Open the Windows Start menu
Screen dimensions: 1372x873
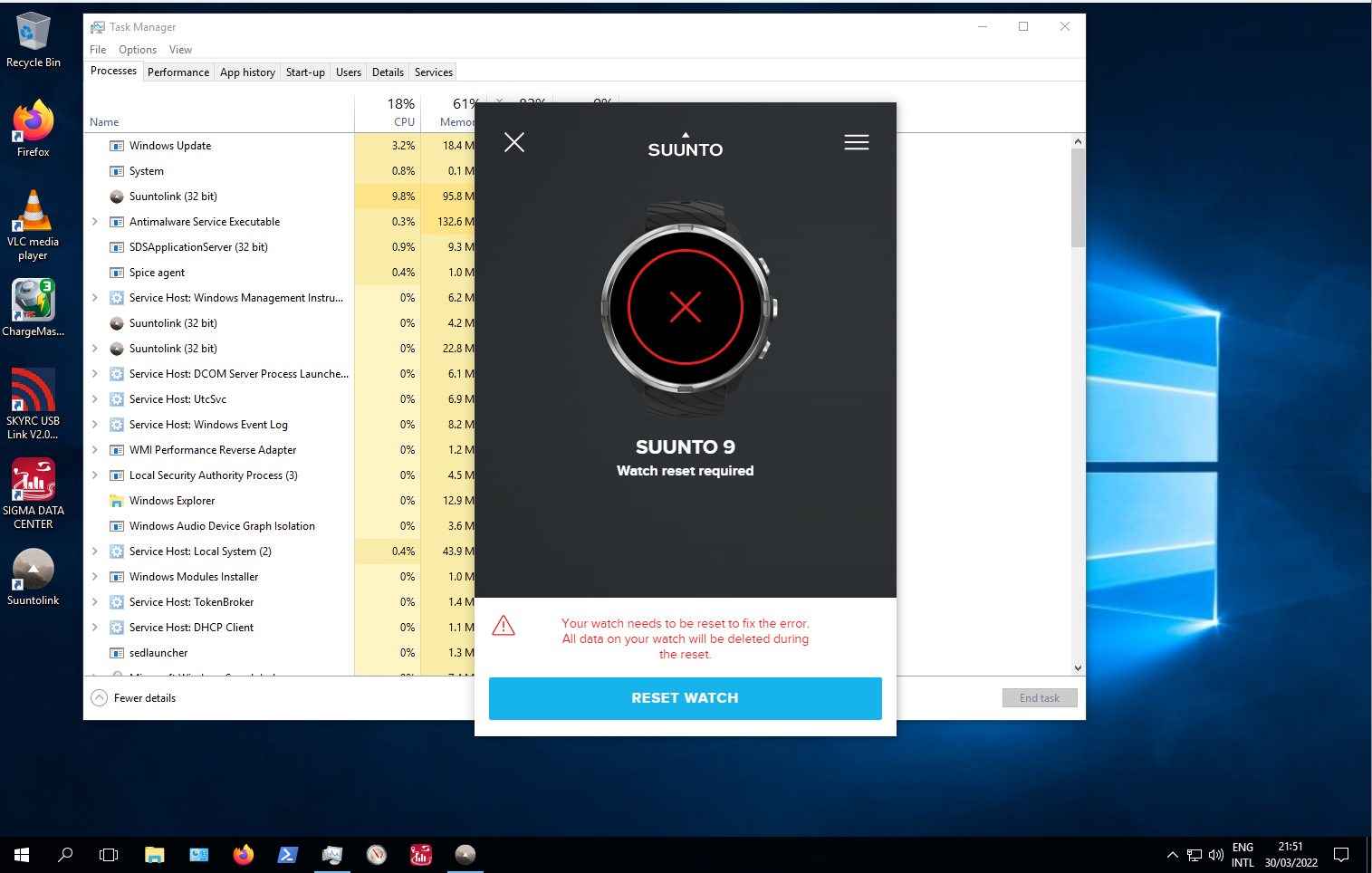[22, 855]
